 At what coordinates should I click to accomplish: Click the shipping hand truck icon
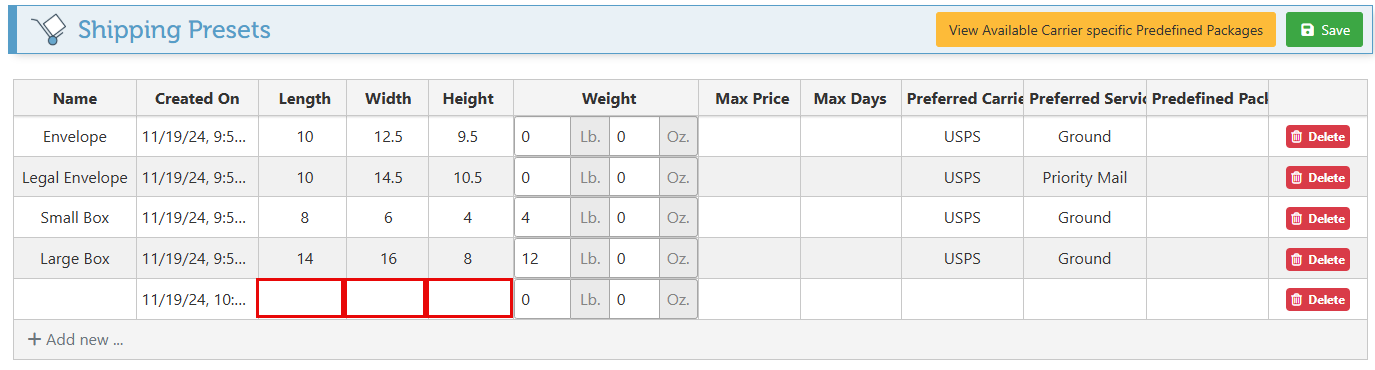pos(47,30)
